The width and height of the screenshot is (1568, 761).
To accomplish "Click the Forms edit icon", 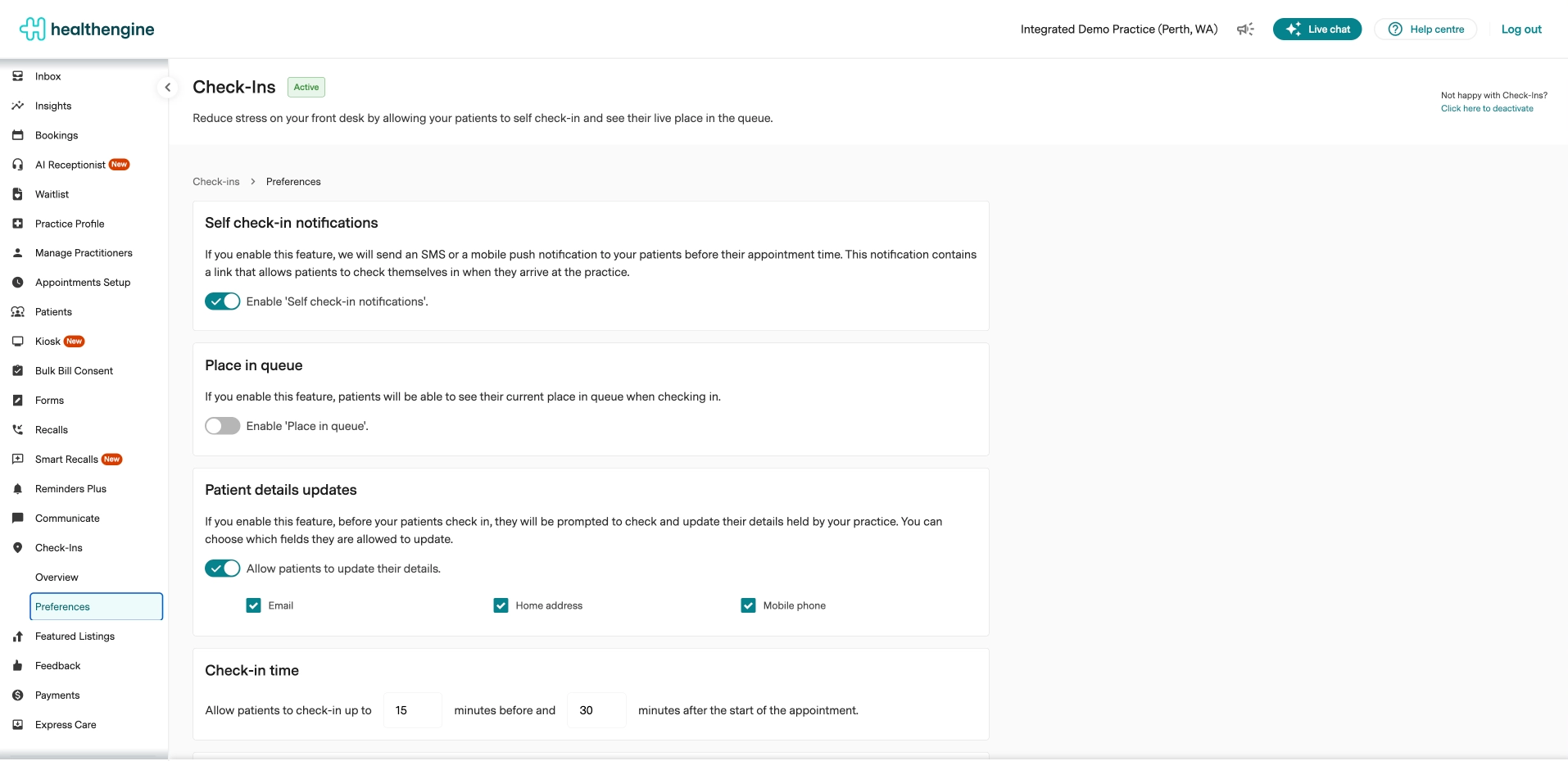I will pos(17,401).
